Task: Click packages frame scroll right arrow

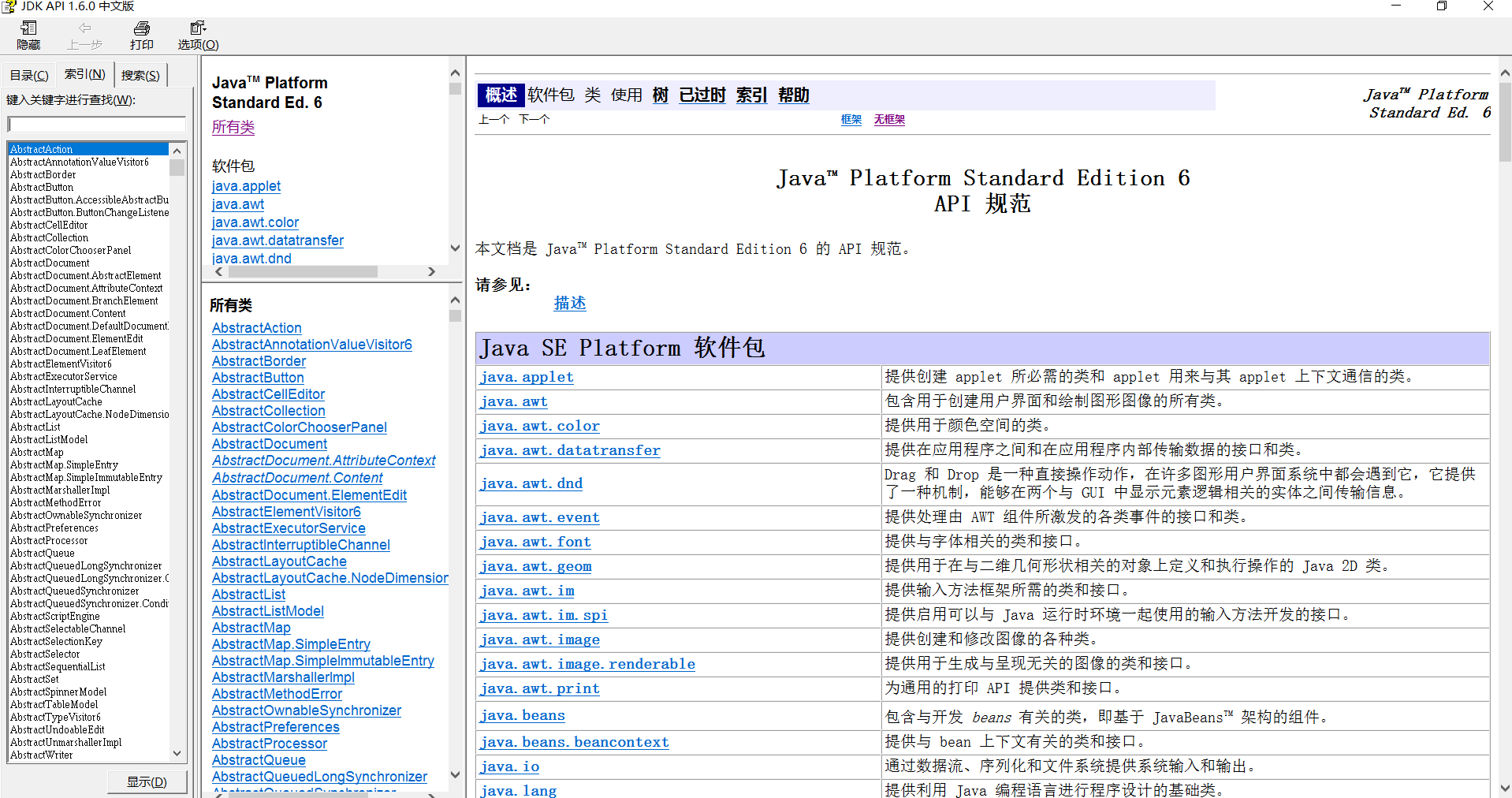Action: [x=431, y=272]
